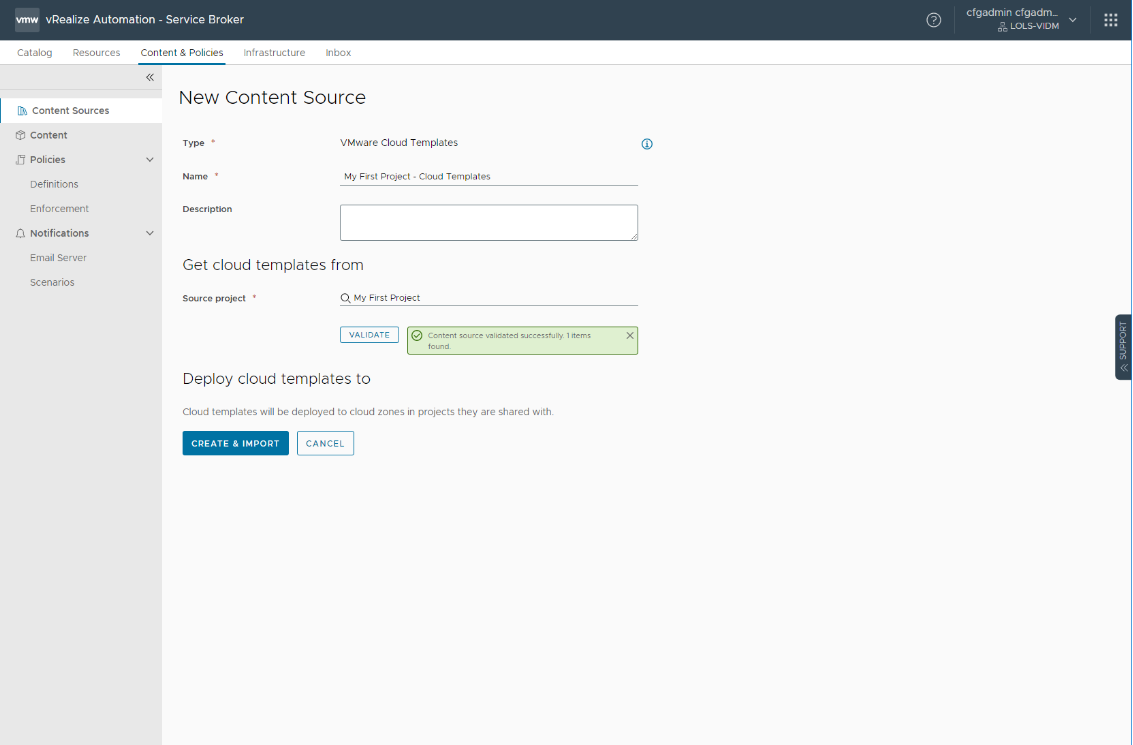Click the Source project search field
Viewport: 1133px width, 745px height.
tap(488, 298)
